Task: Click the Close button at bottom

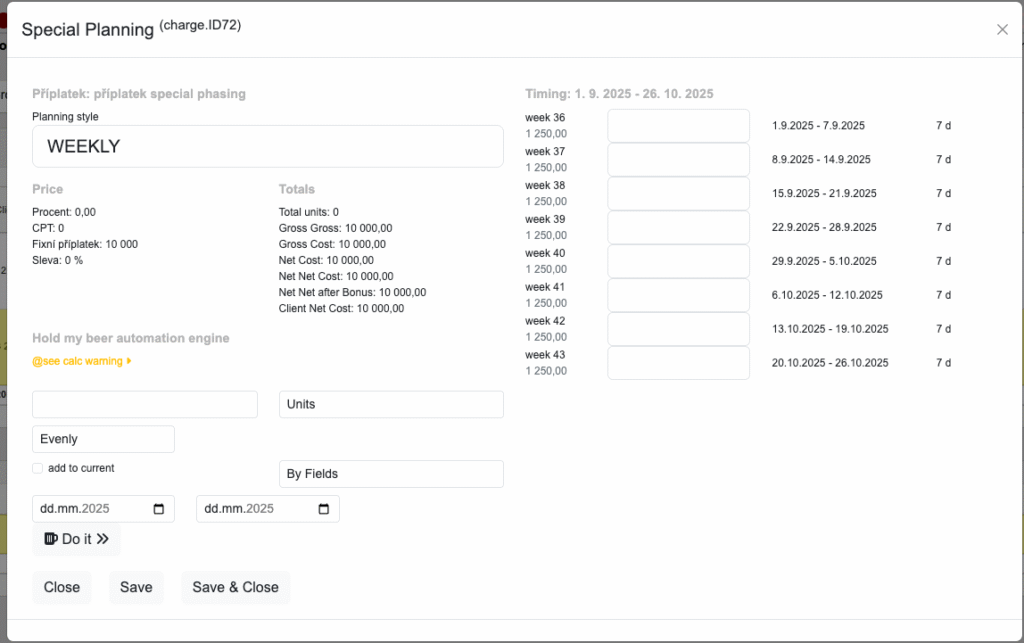Action: [61, 587]
